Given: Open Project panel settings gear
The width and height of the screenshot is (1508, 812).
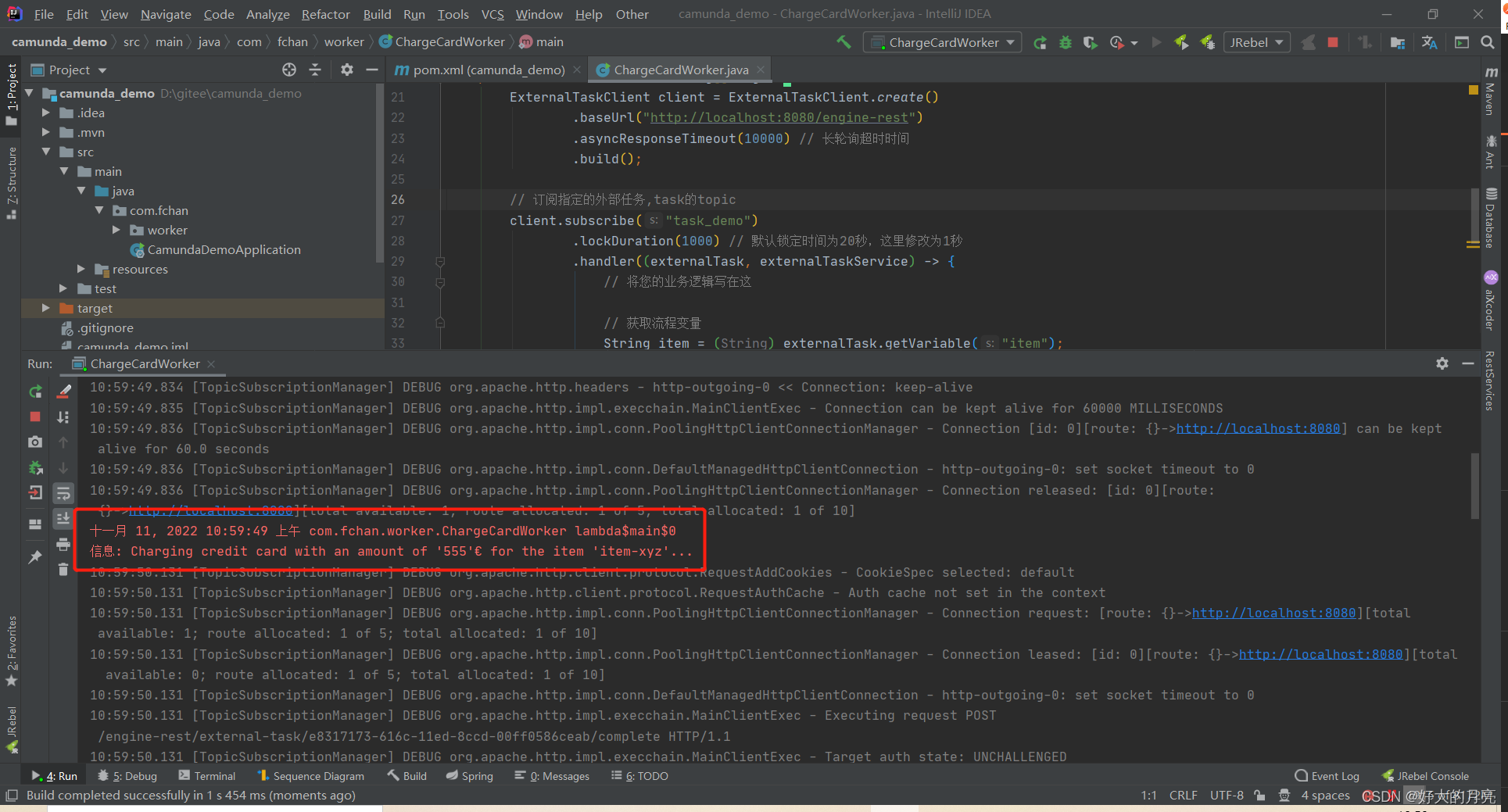Looking at the screenshot, I should [347, 70].
